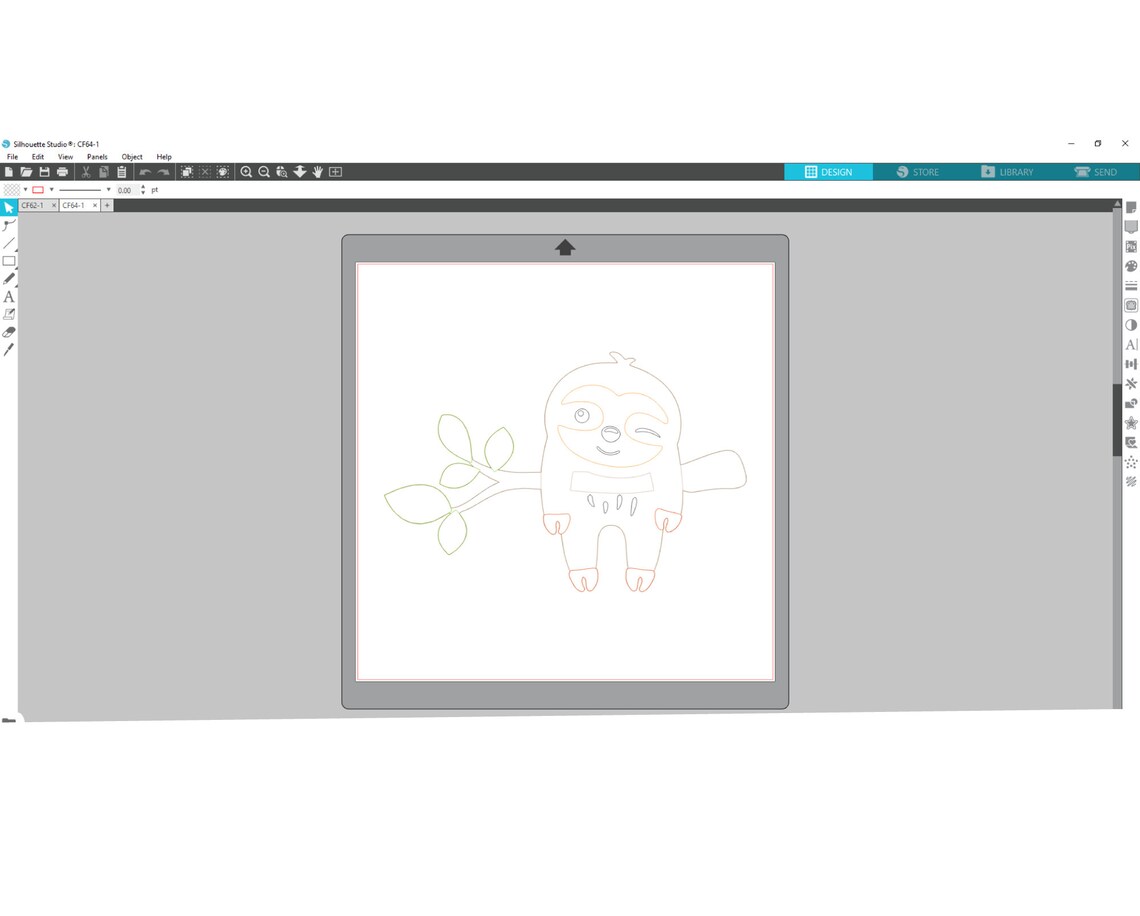Click the line thickness 0.00 field
This screenshot has height=916, width=1140.
(x=127, y=190)
